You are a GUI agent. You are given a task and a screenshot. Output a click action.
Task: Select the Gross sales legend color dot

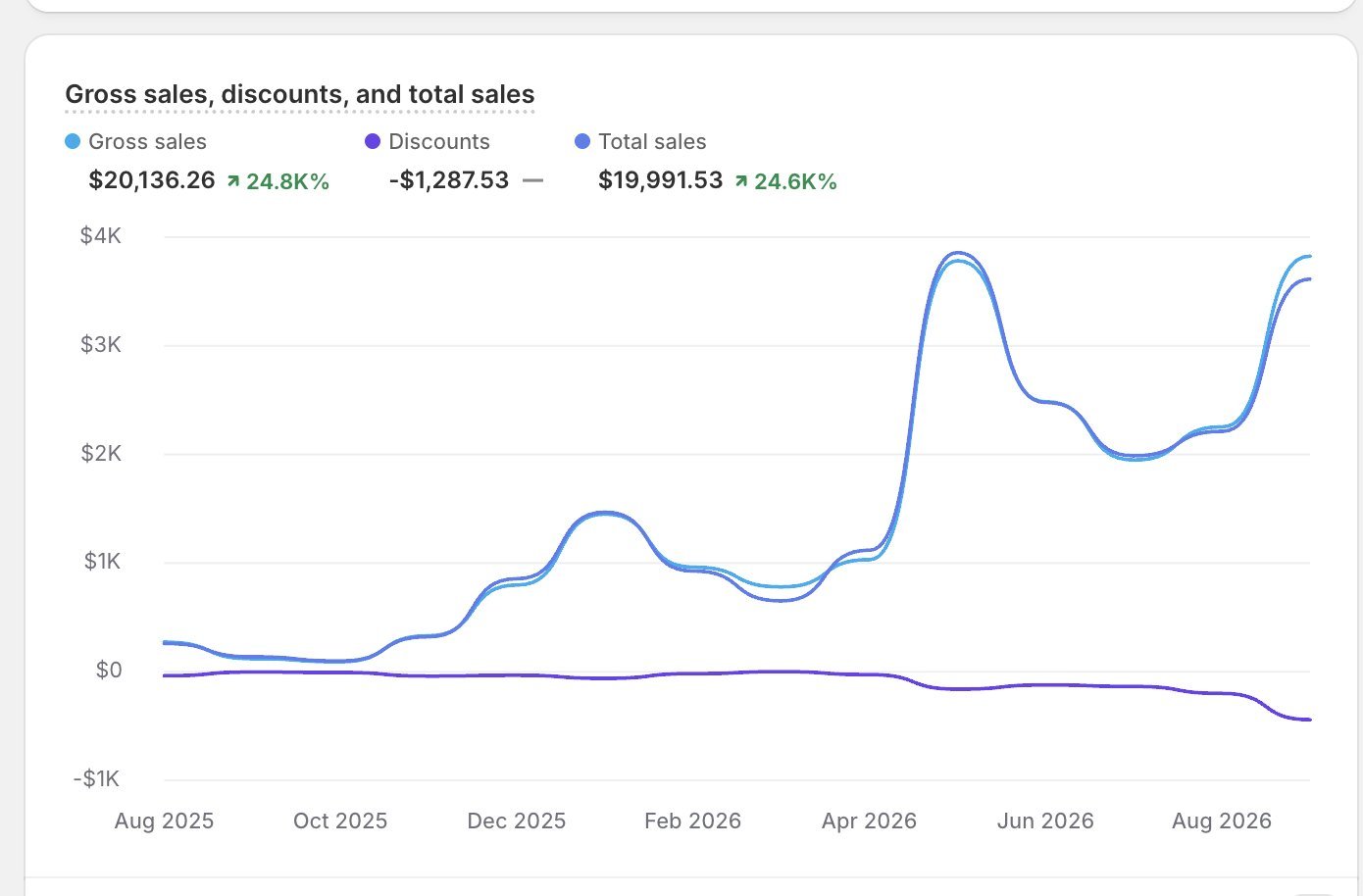point(73,141)
